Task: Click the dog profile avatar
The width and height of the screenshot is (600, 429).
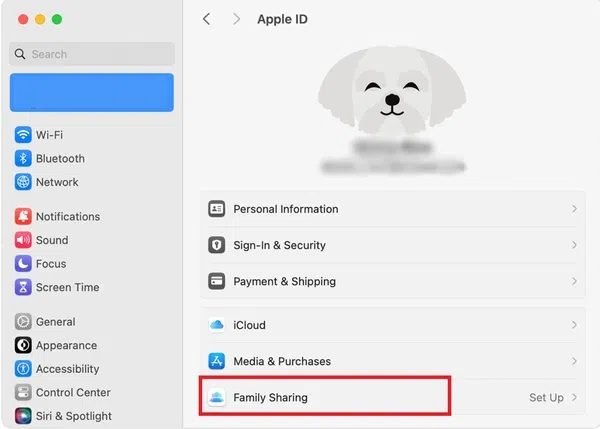Action: [392, 90]
